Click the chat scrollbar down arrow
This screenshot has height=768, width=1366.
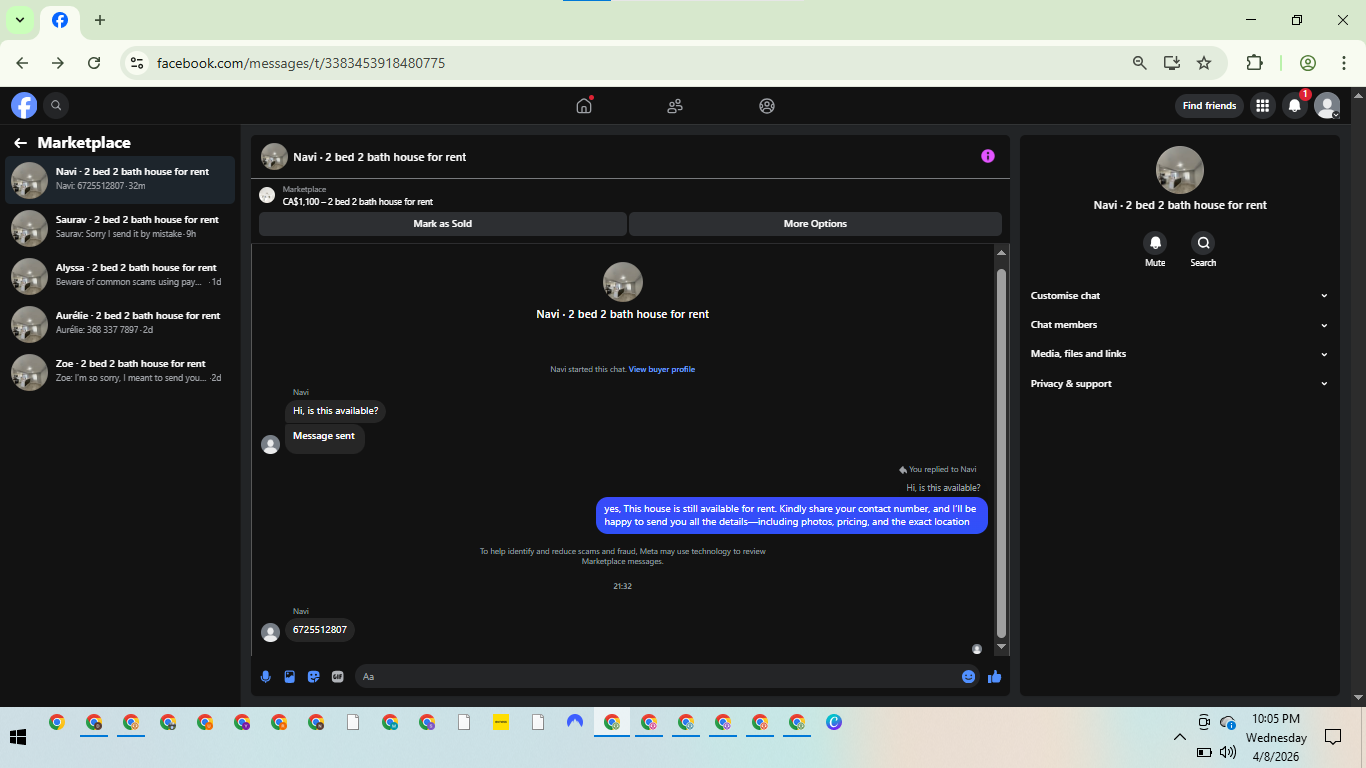(x=1001, y=648)
